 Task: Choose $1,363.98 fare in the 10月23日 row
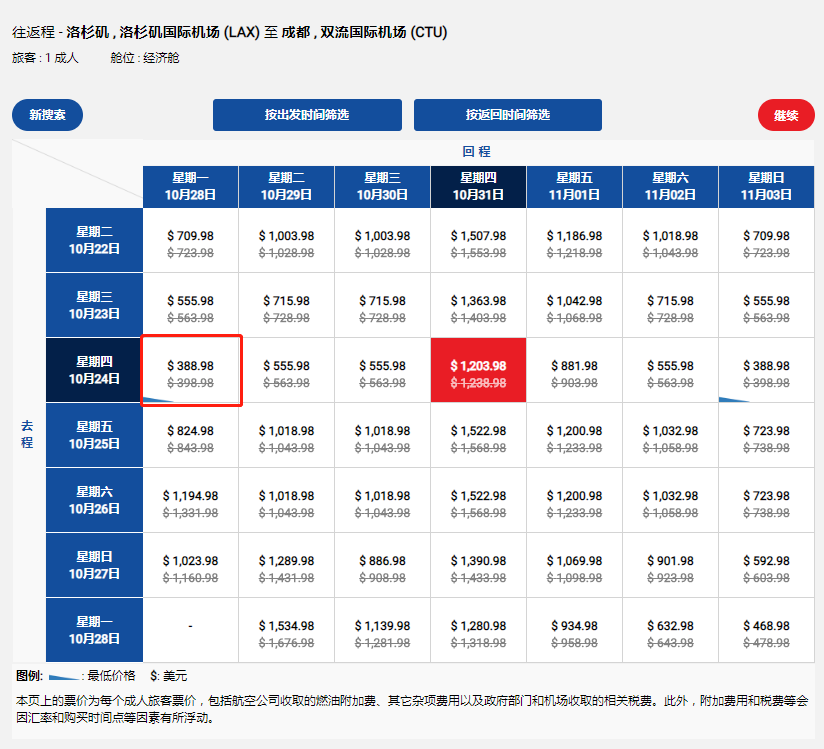pyautogui.click(x=478, y=305)
